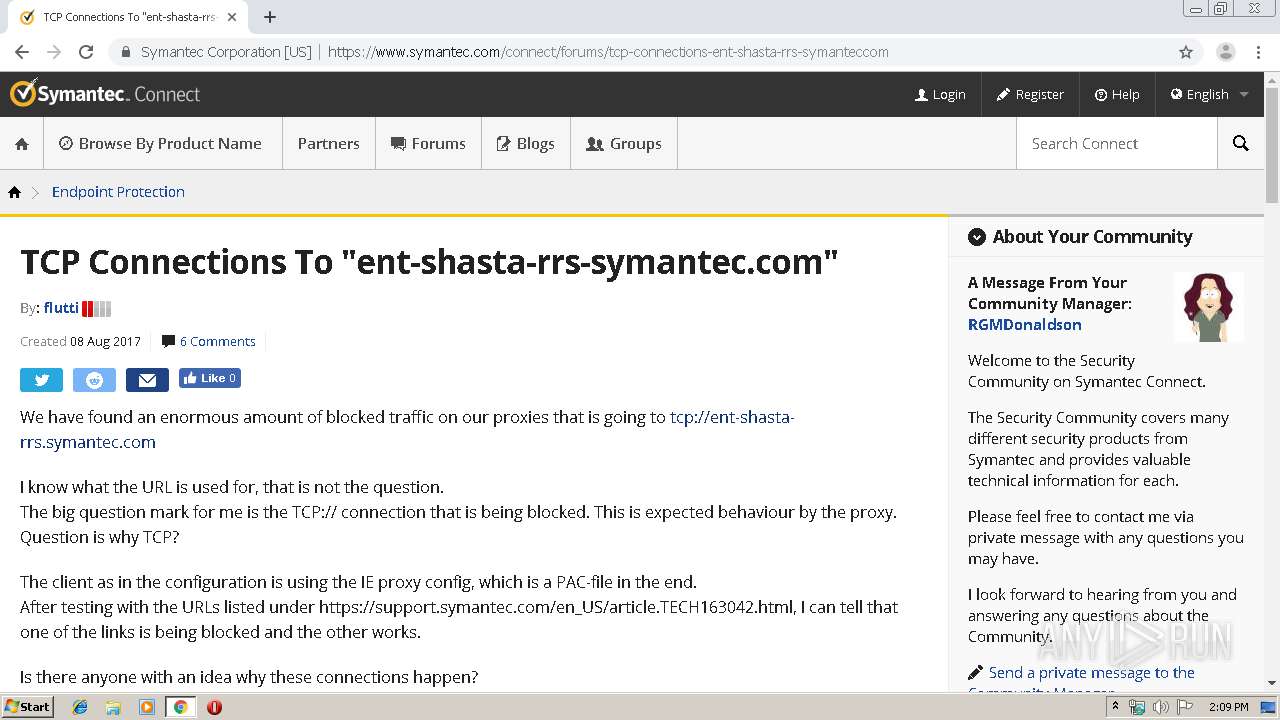The height and width of the screenshot is (720, 1280).
Task: Open the red Opera-style taskbar icon
Action: 214,707
